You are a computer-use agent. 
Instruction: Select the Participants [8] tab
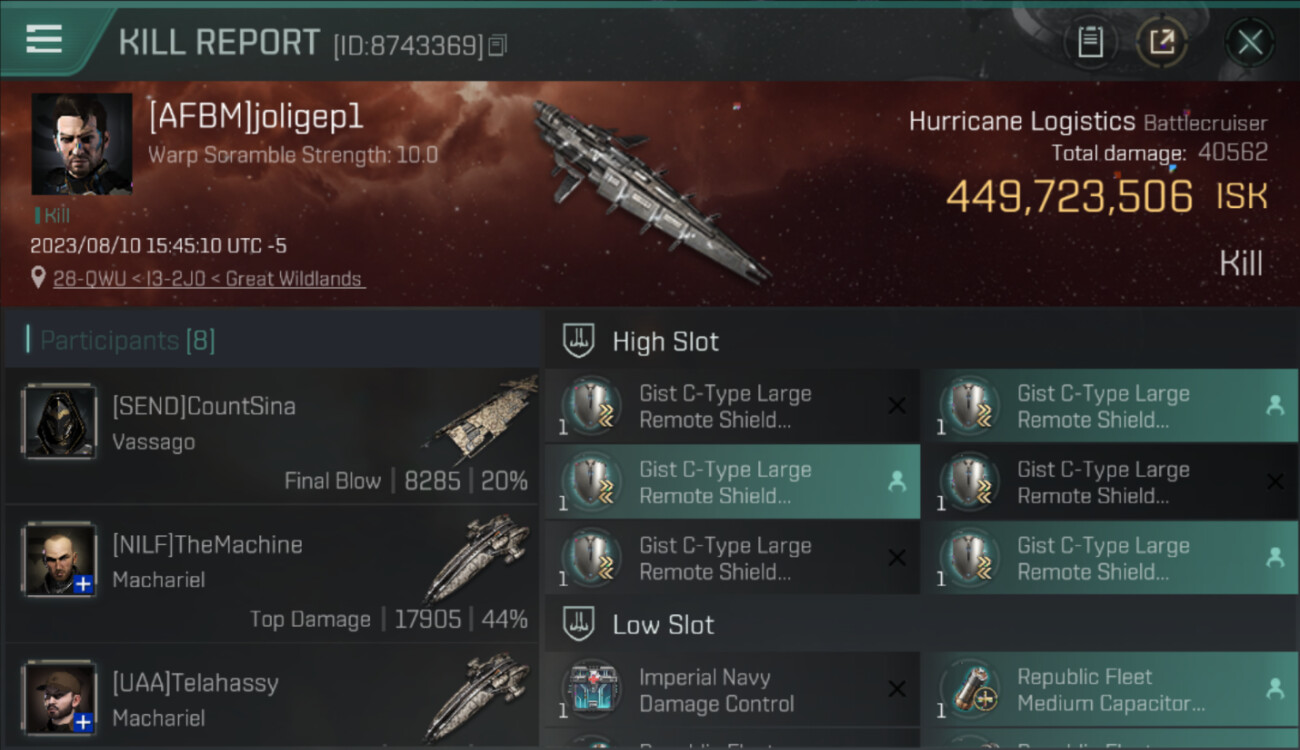coord(127,340)
